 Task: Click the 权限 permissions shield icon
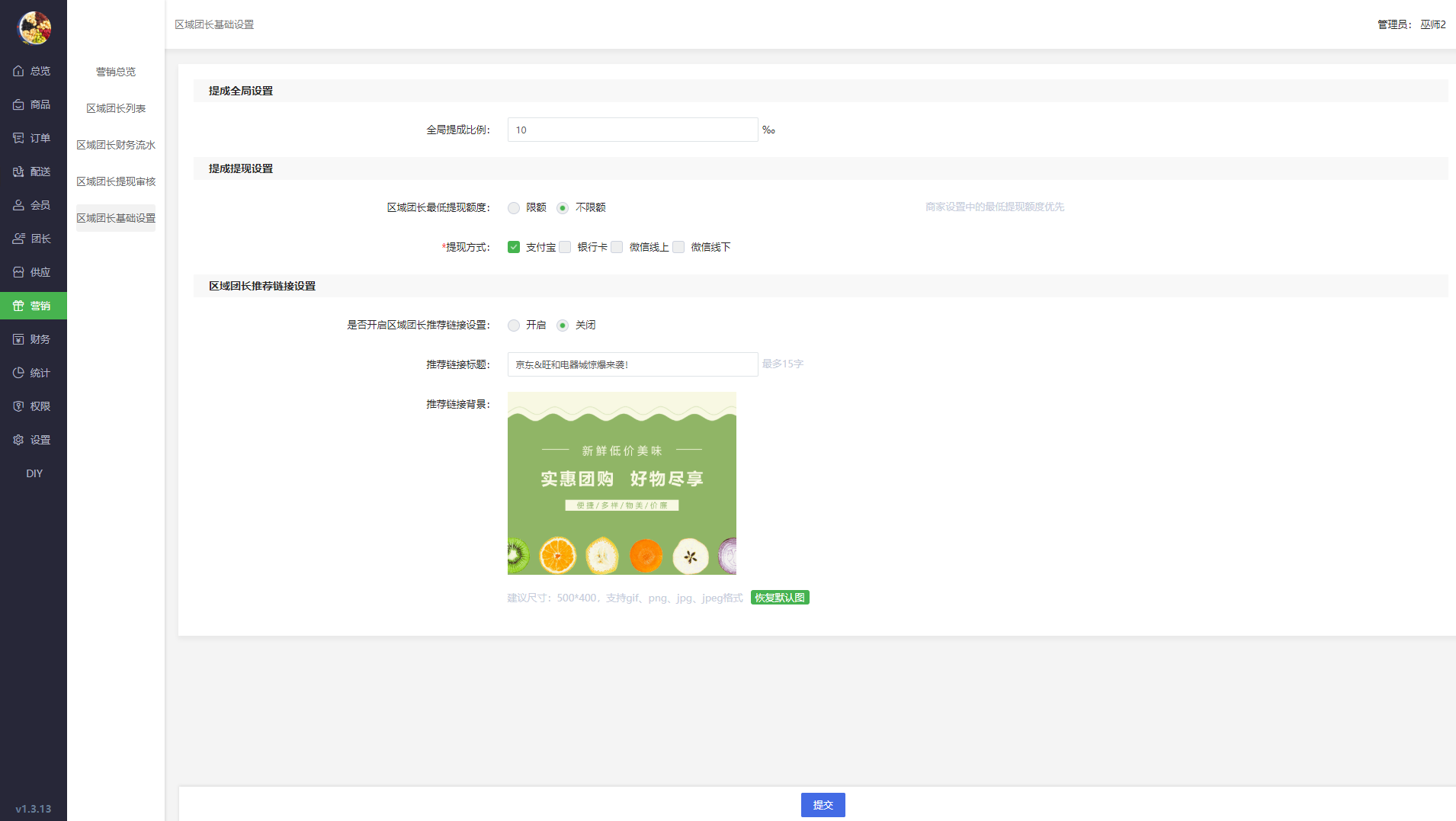[x=18, y=406]
